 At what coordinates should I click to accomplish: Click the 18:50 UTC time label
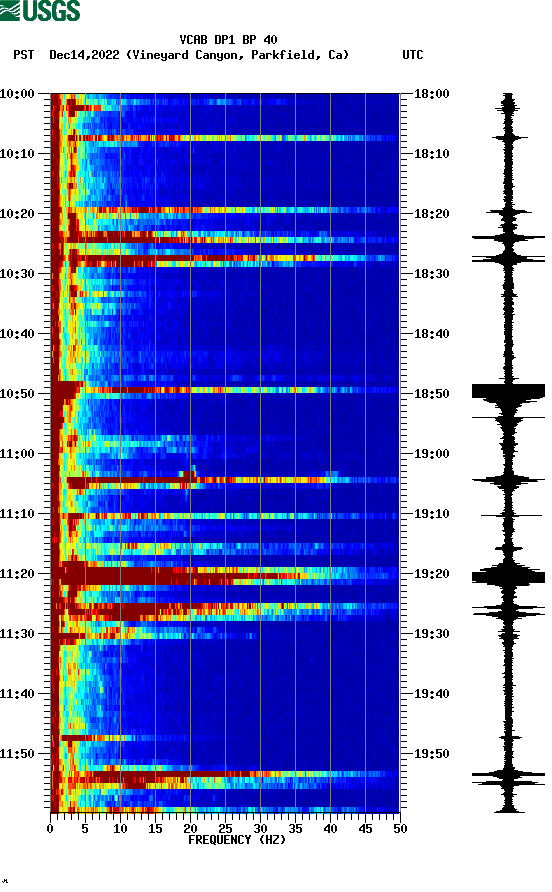coord(431,394)
